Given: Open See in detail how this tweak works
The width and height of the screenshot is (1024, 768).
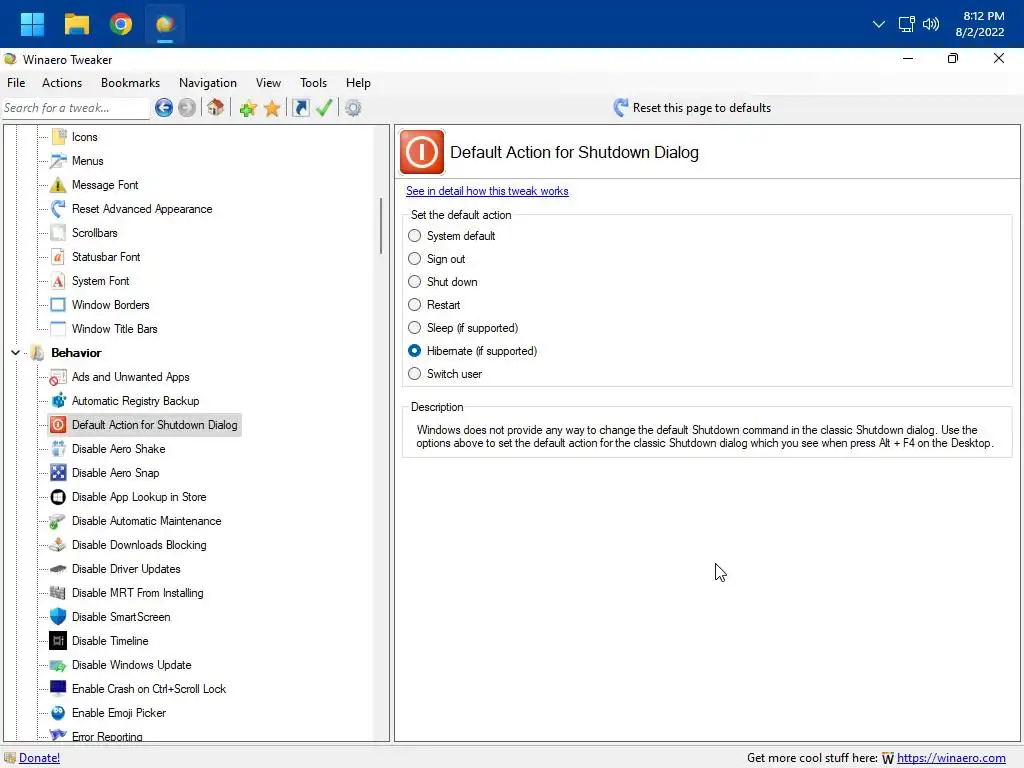Looking at the screenshot, I should 487,191.
